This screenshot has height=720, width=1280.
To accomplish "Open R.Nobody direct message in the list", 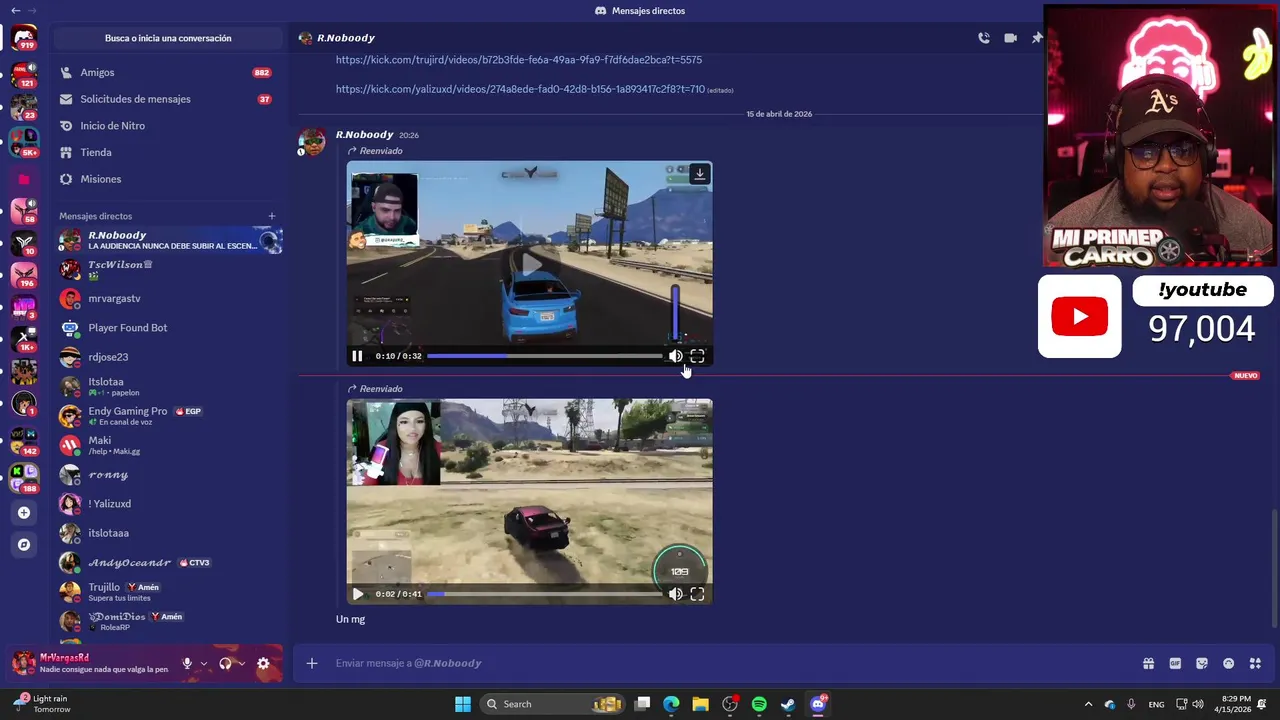I will click(x=168, y=240).
